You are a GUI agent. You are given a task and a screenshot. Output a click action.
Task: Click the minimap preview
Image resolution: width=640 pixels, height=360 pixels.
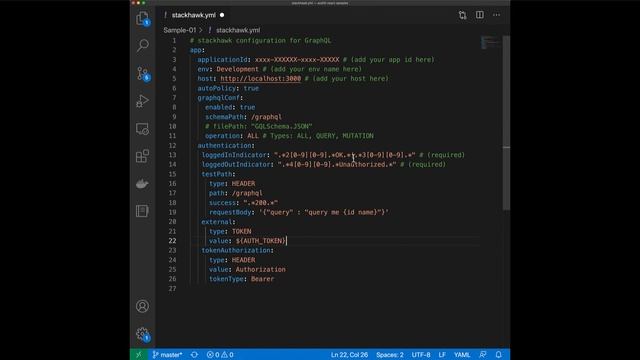pyautogui.click(x=490, y=42)
